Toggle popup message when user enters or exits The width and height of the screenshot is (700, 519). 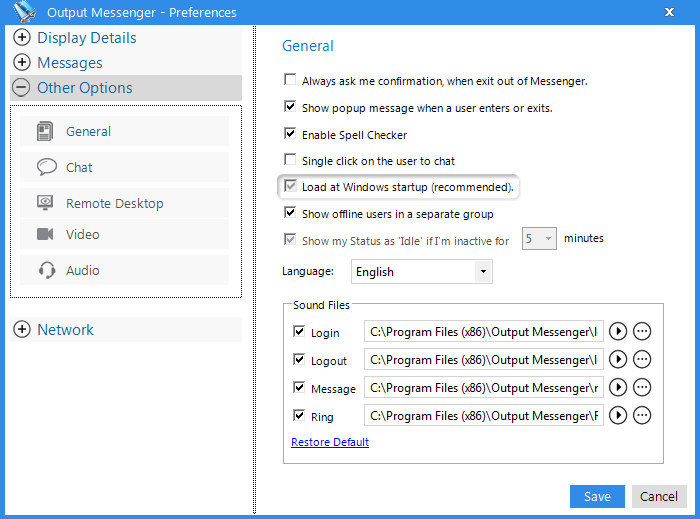tap(290, 106)
